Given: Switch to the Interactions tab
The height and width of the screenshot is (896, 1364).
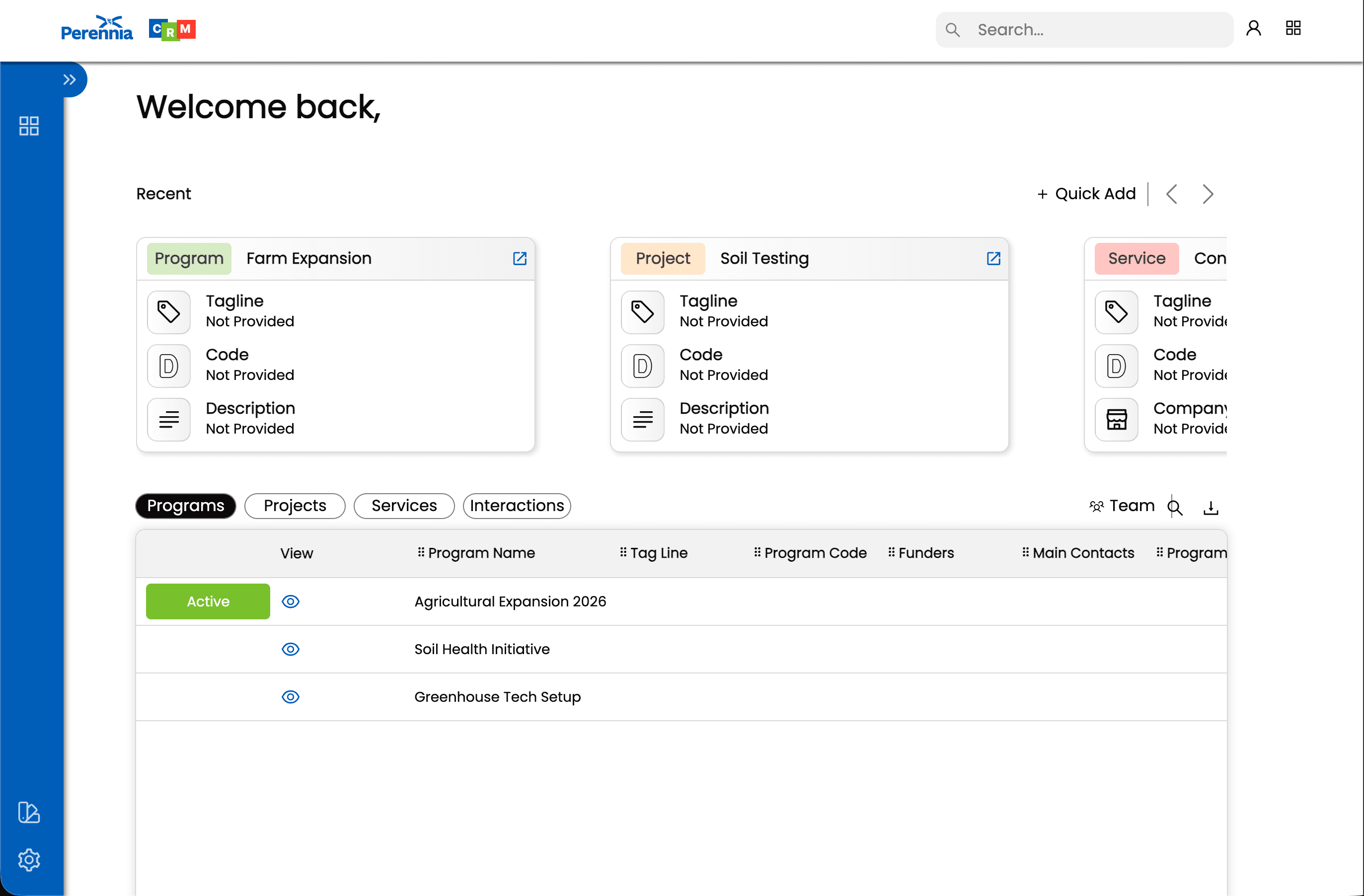Looking at the screenshot, I should (517, 506).
